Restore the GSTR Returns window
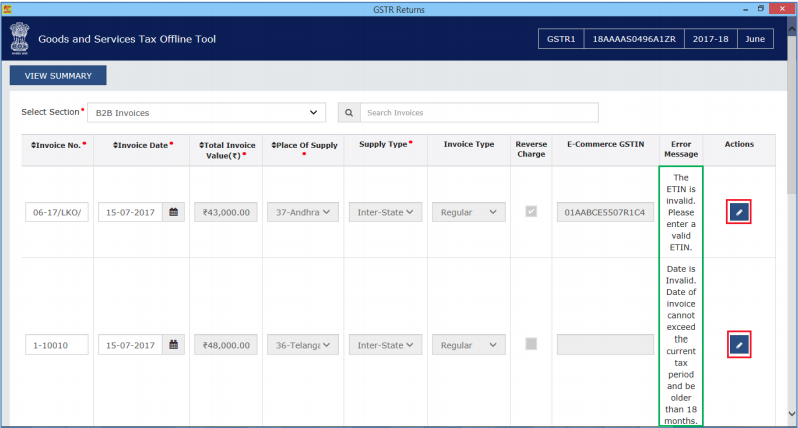798x428 pixels. coord(761,9)
